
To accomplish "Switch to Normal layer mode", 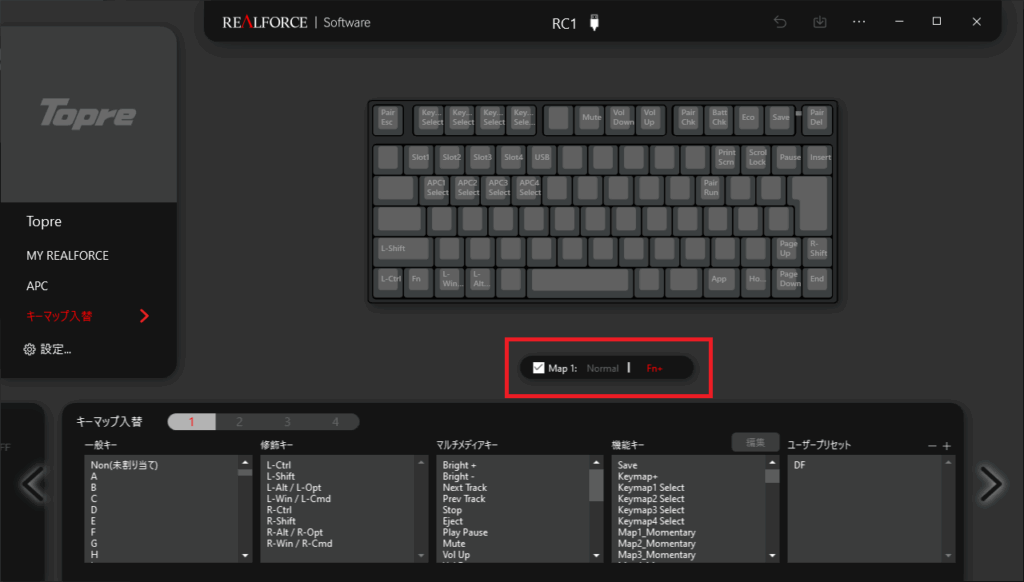I will coord(602,369).
